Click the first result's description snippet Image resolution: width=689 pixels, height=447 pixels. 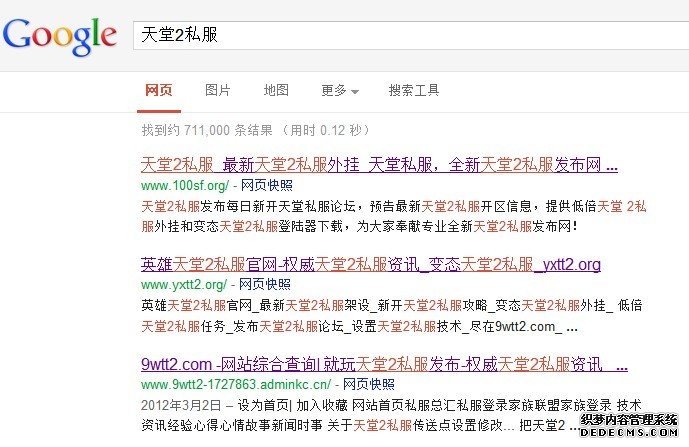[394, 216]
